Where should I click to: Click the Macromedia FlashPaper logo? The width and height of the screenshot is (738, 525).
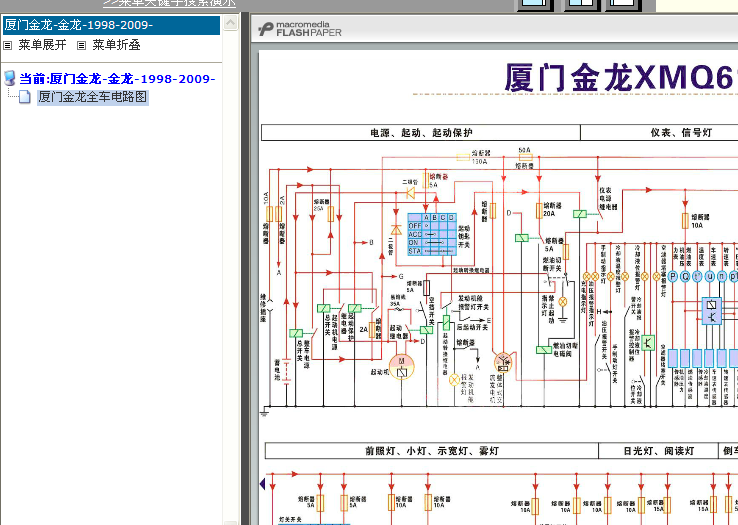tap(300, 29)
